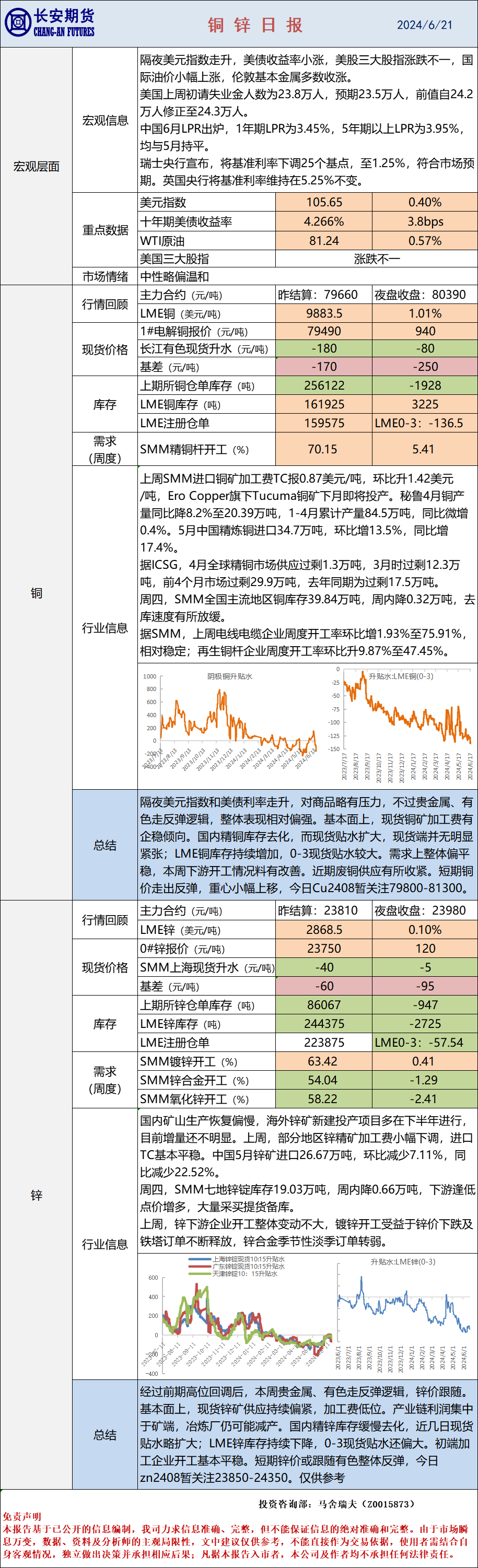The height and width of the screenshot is (1568, 478).
Task: Select the 宏观层面 section label
Action: (x=37, y=166)
